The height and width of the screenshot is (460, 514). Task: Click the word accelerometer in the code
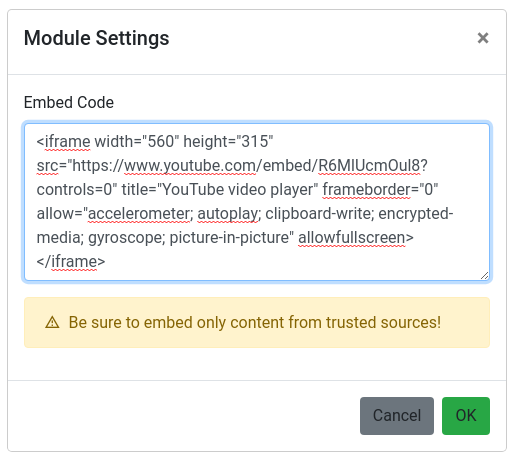[139, 214]
